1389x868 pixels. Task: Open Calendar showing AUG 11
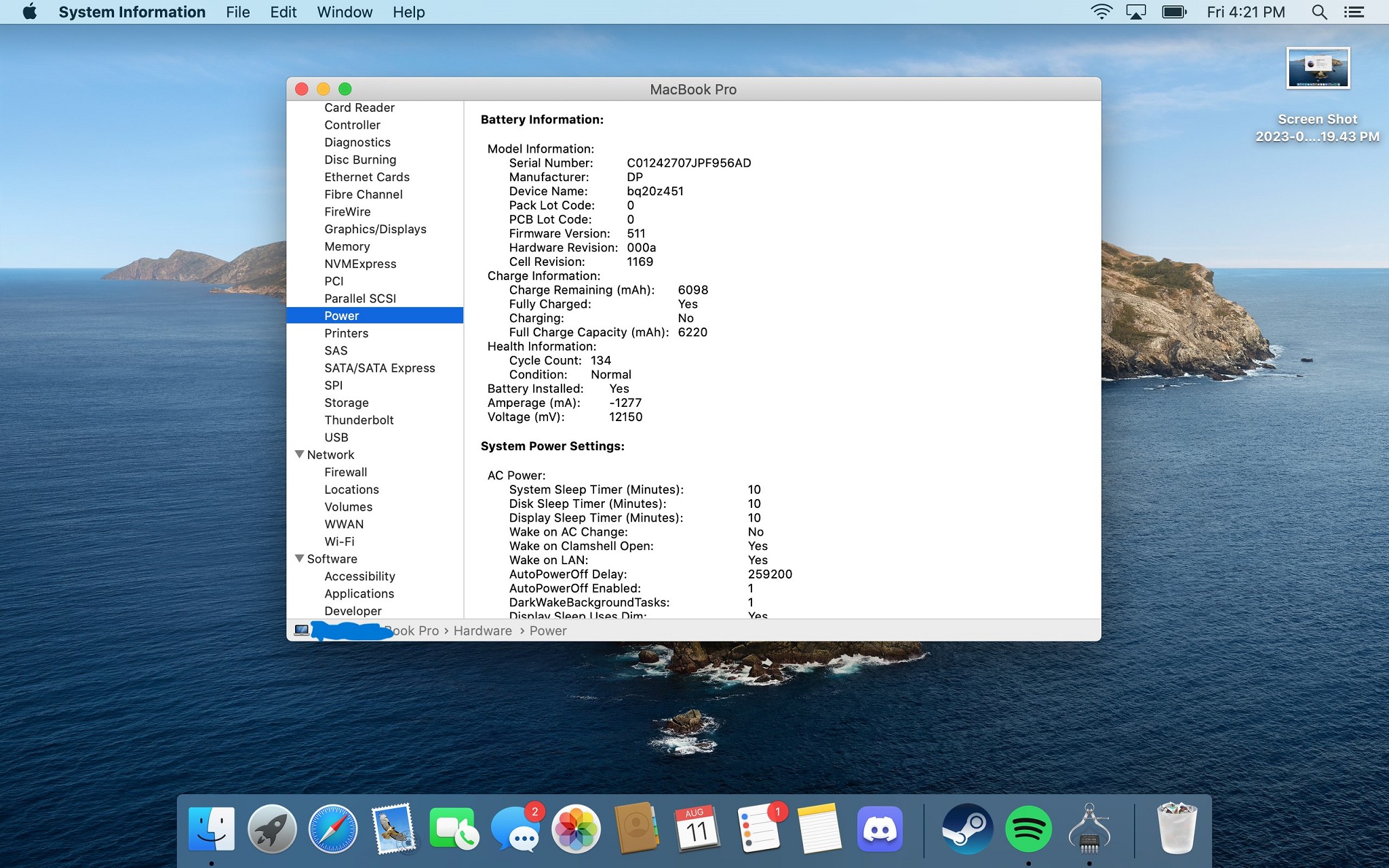click(697, 829)
